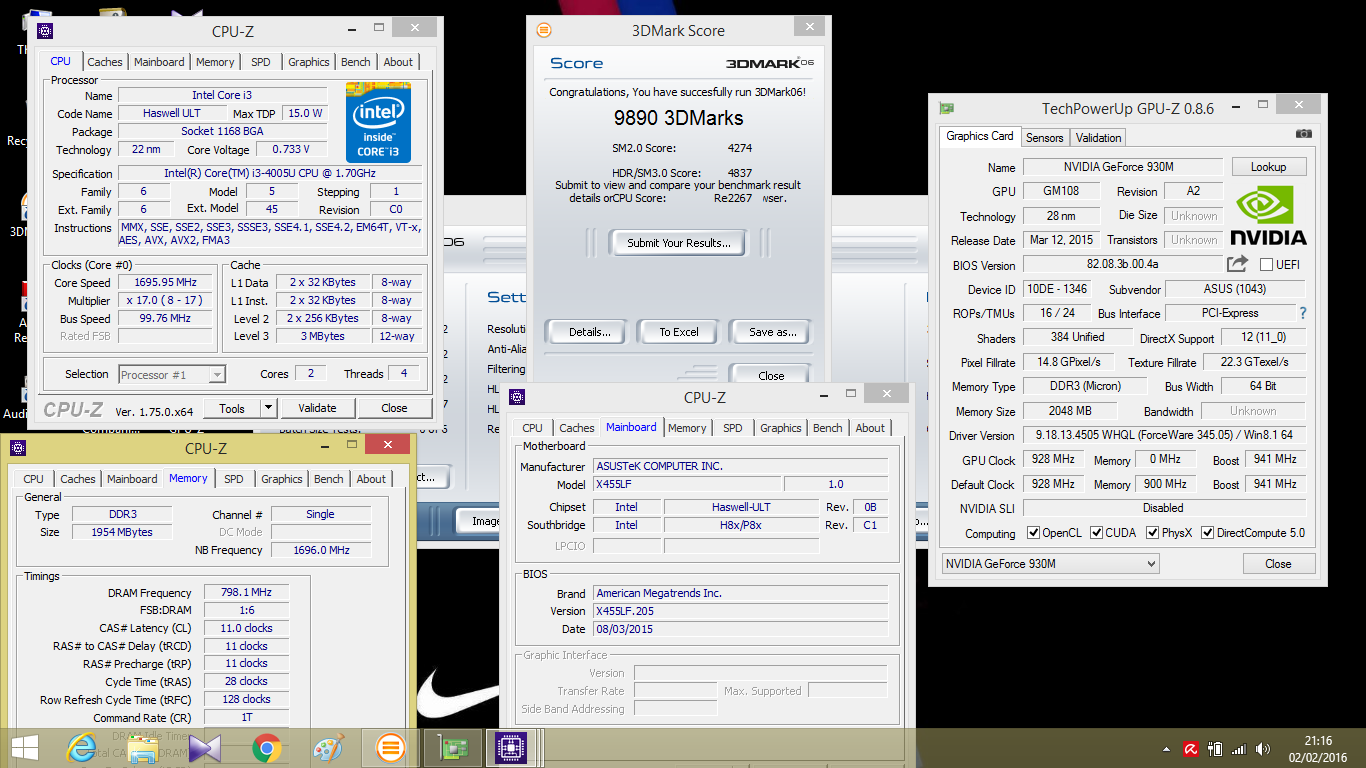Take a GPU-Z screenshot with the camera icon
The height and width of the screenshot is (768, 1366).
click(x=1304, y=134)
